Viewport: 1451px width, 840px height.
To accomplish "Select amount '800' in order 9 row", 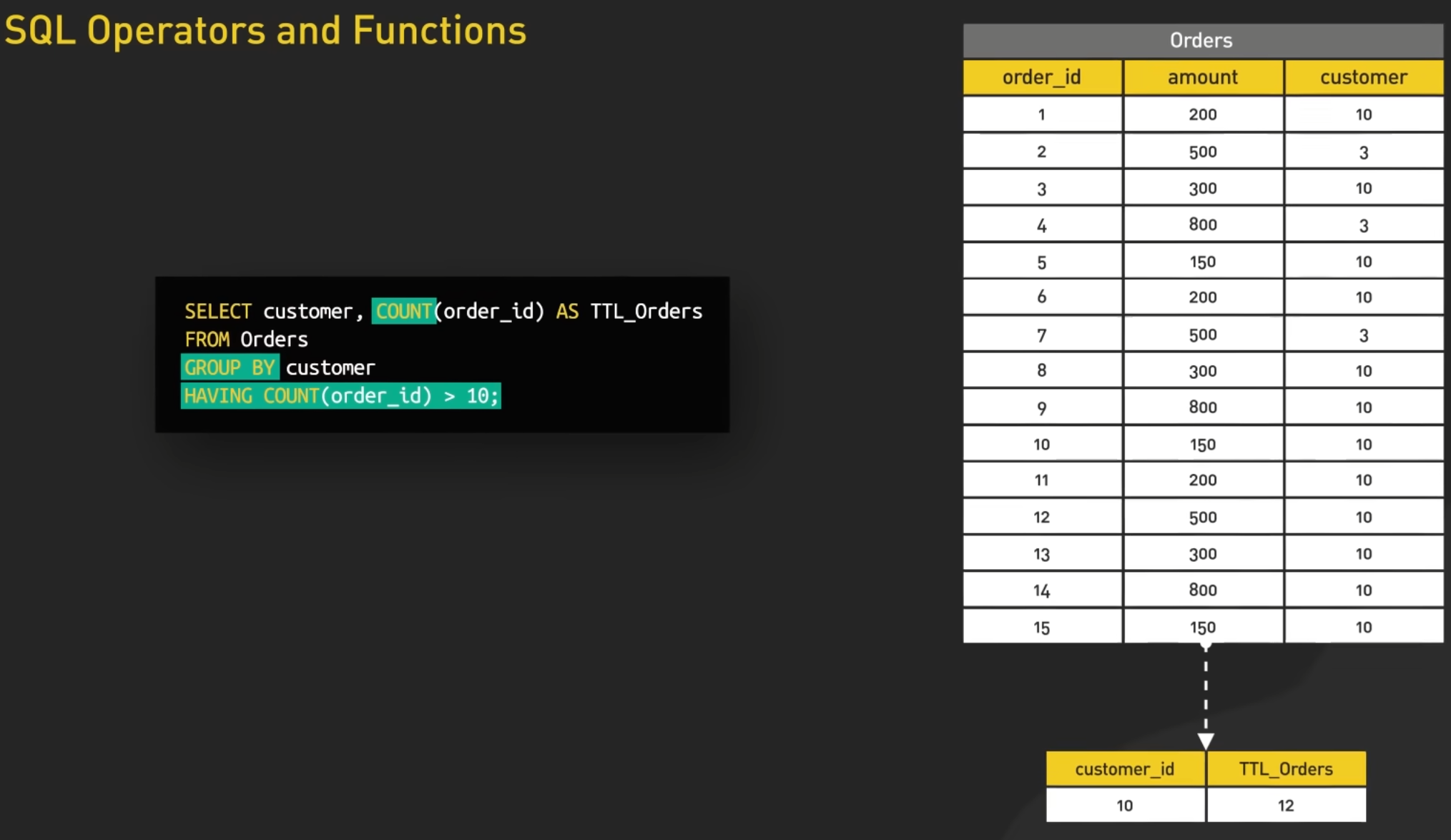I will click(1203, 407).
